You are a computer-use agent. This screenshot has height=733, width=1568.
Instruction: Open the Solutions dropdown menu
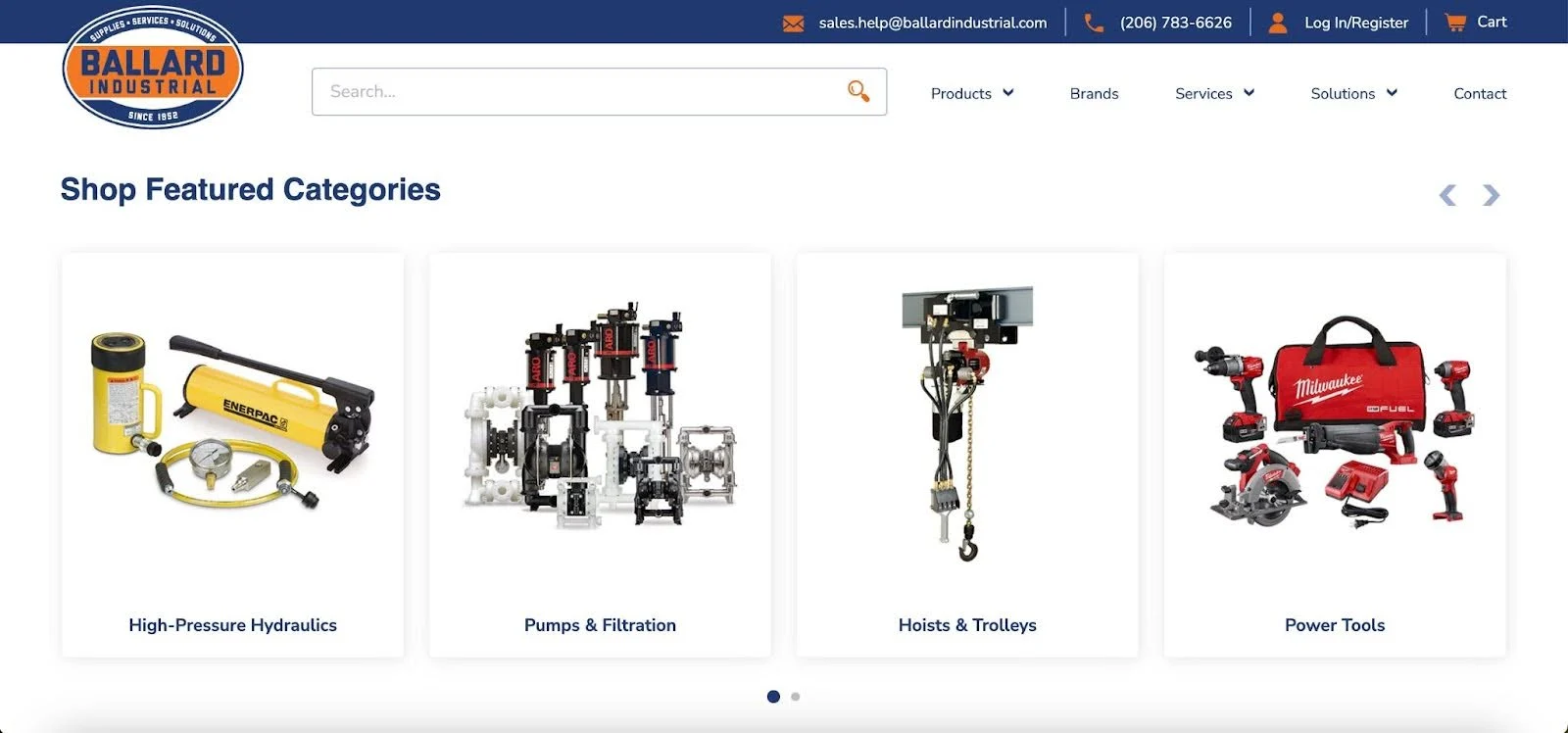(x=1353, y=93)
